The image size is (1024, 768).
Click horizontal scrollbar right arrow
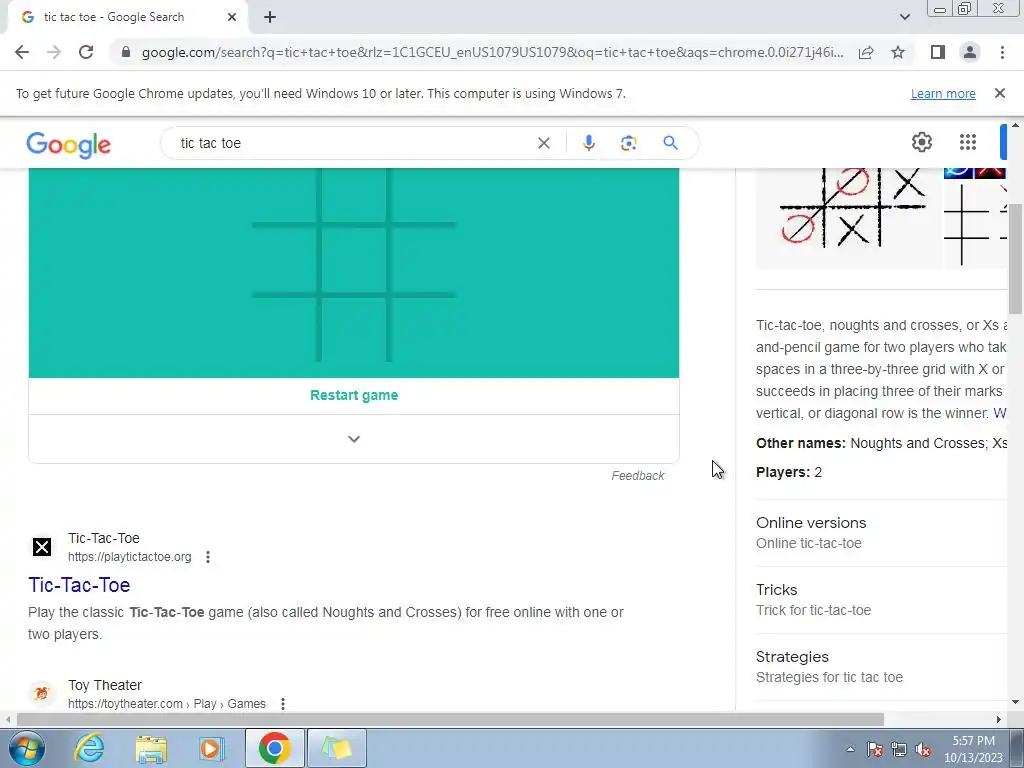999,720
